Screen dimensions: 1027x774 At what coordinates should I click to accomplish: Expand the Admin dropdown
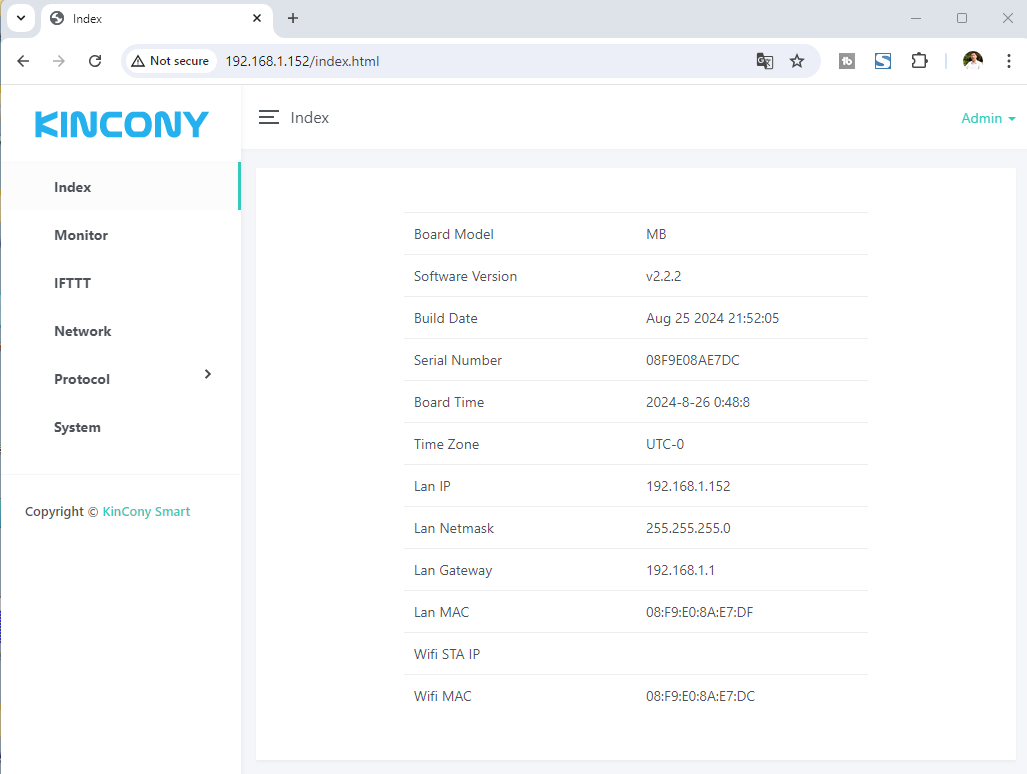click(987, 118)
